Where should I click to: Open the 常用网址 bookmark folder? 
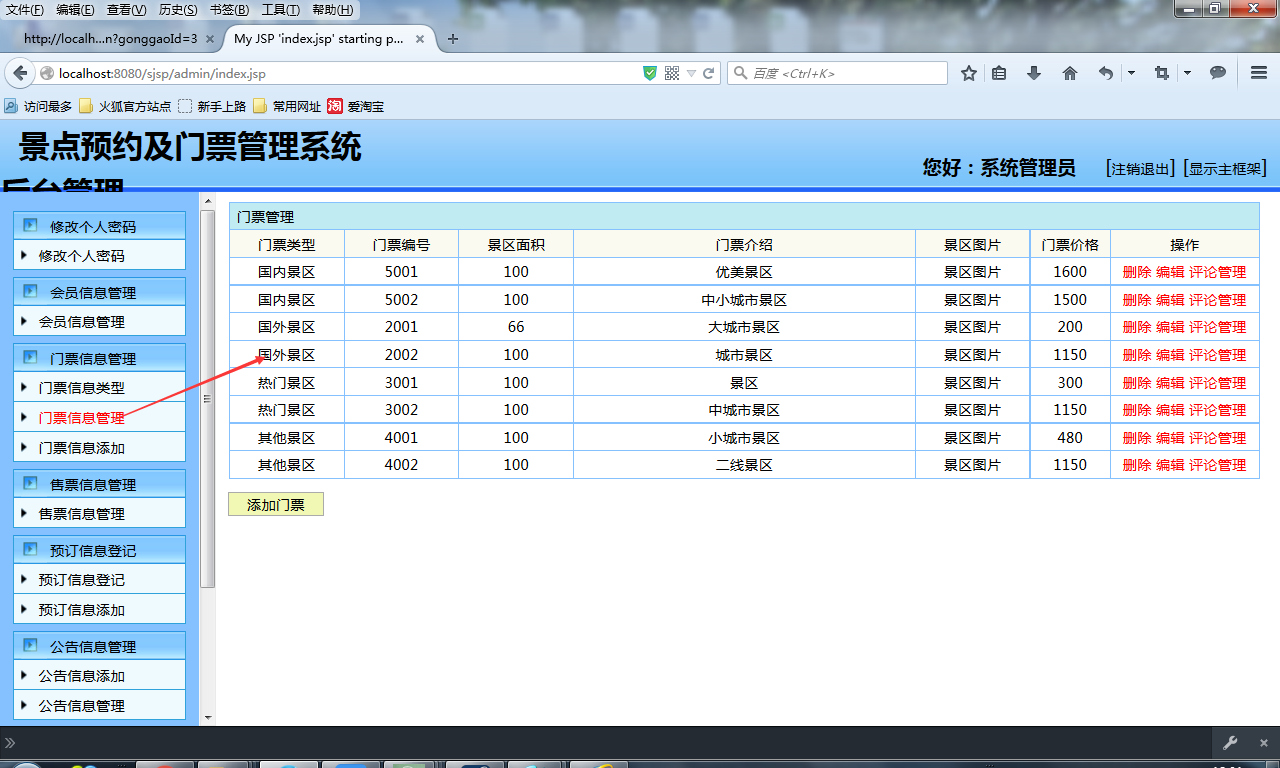287,106
